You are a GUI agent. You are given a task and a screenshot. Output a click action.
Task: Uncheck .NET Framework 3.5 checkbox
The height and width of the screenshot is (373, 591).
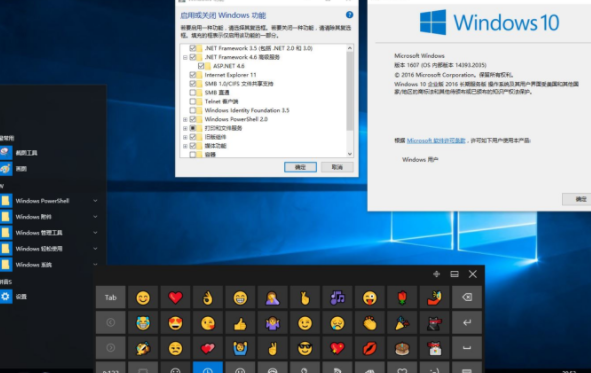pos(193,48)
